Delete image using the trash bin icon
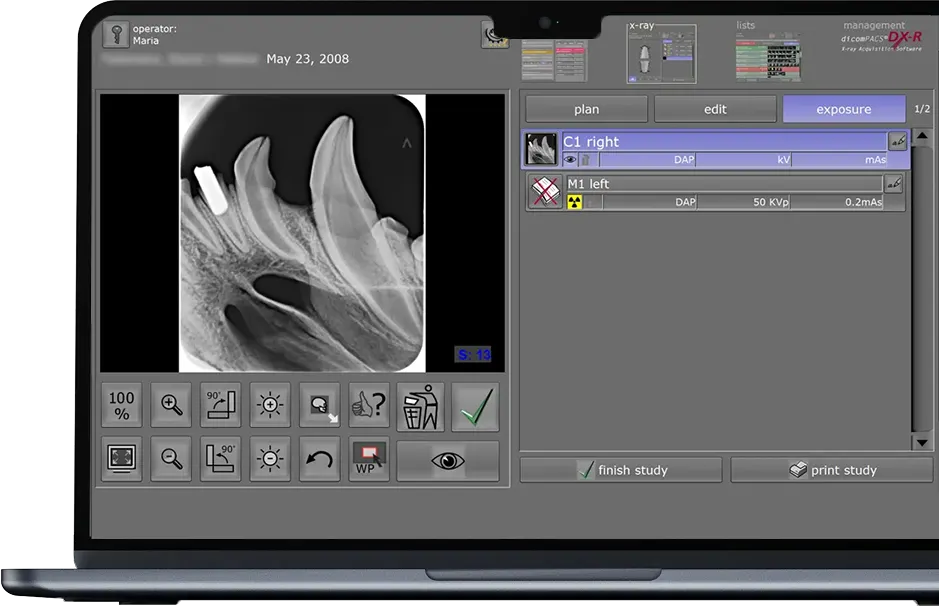Viewport: 939px width, 606px height. click(x=420, y=406)
